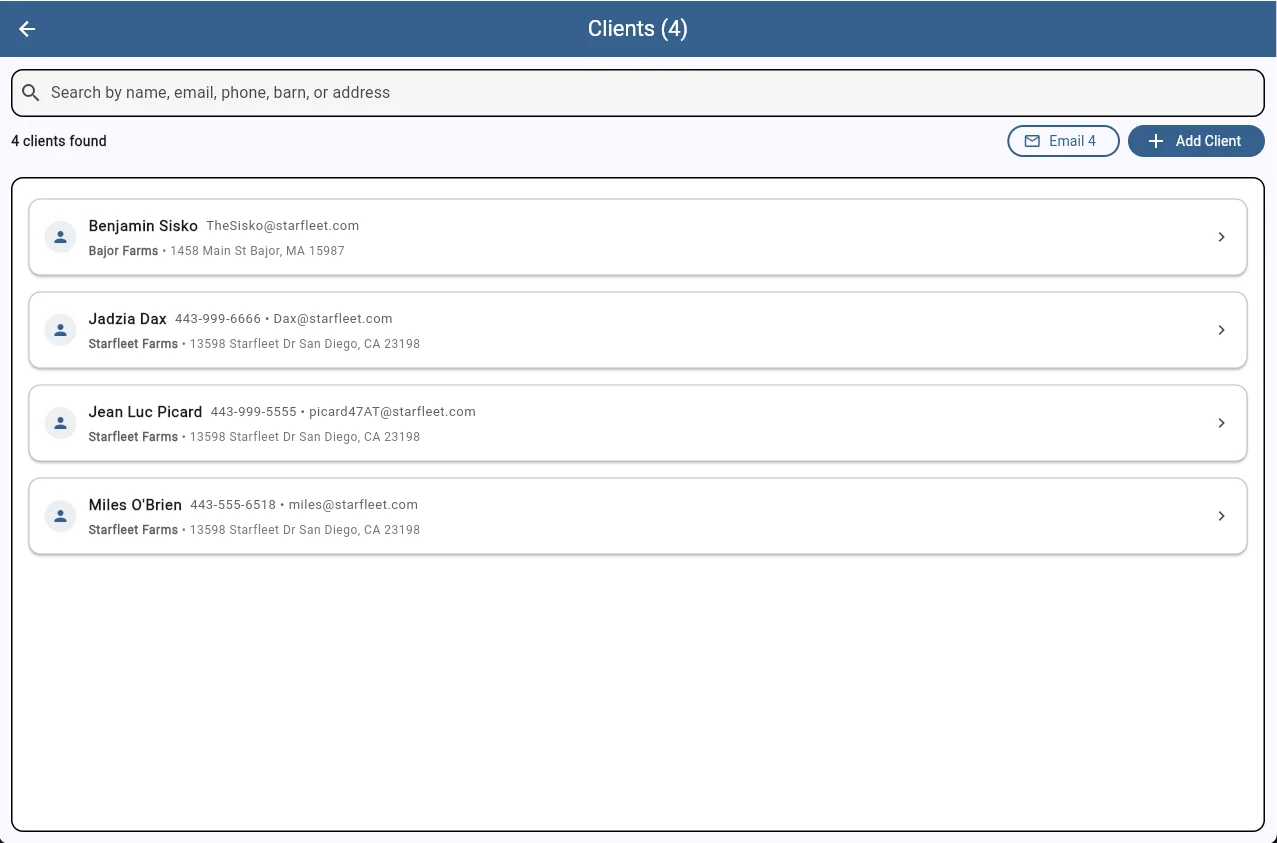Open email link TheSisko@starfleet.com
Screen dimensions: 1277x843
(282, 225)
